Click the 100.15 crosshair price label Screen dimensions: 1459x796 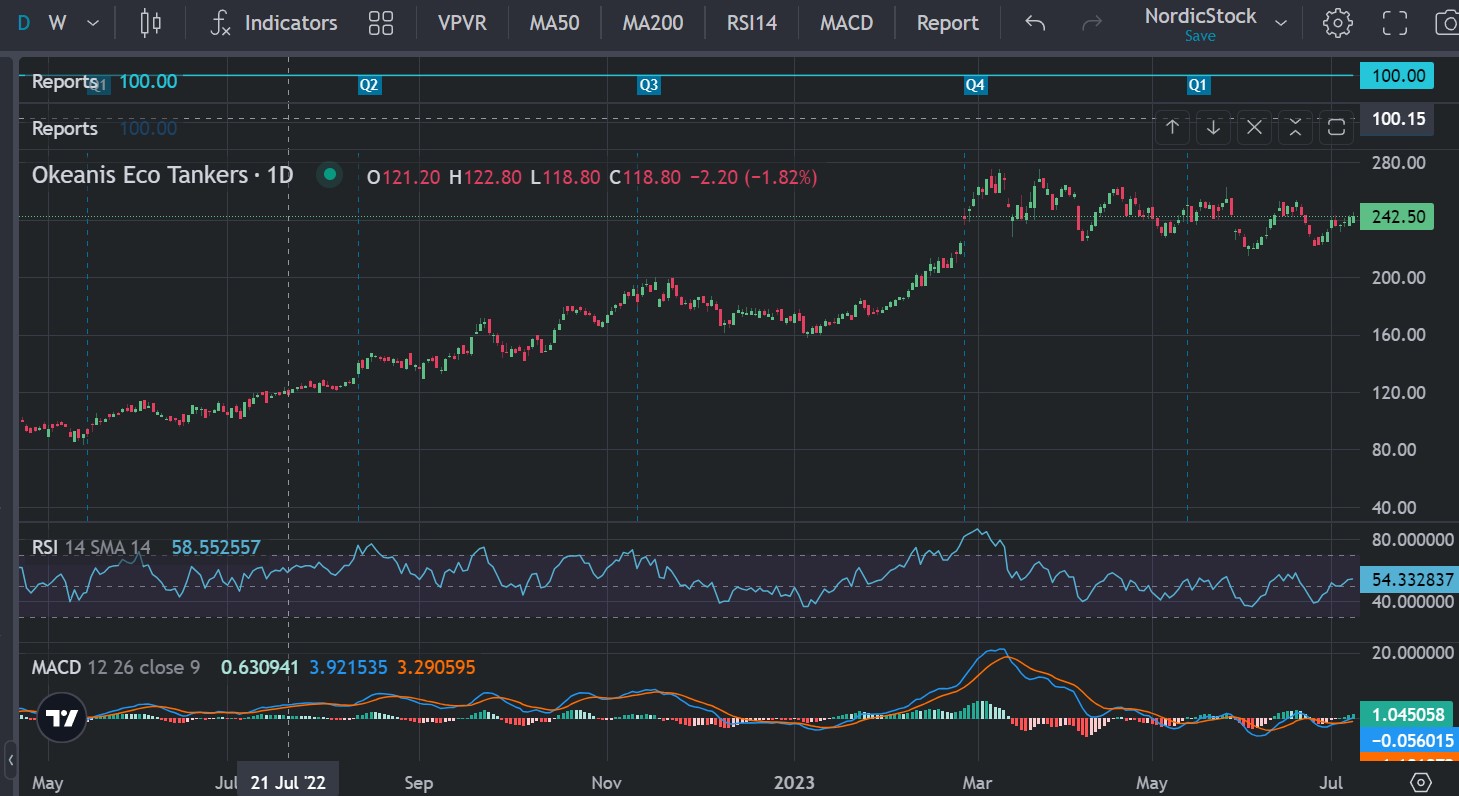(1398, 119)
